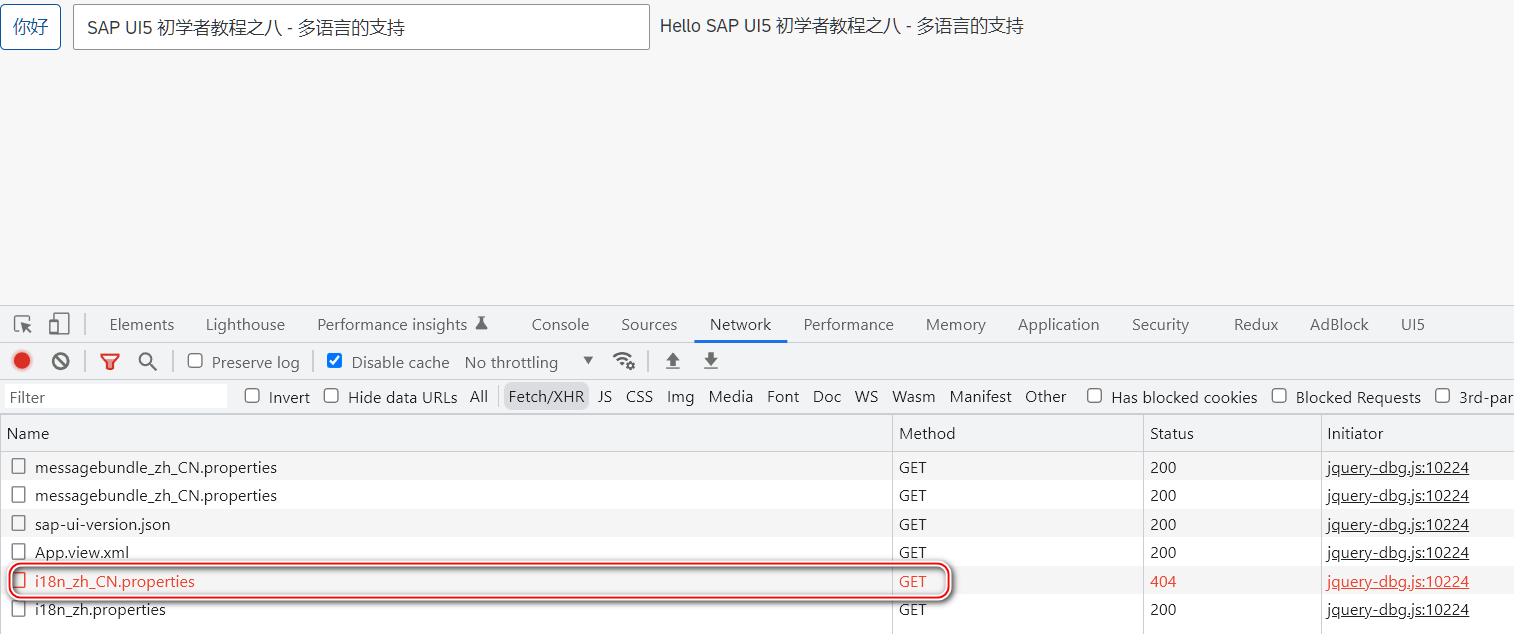Enable Hide data URLs checkbox

[331, 396]
